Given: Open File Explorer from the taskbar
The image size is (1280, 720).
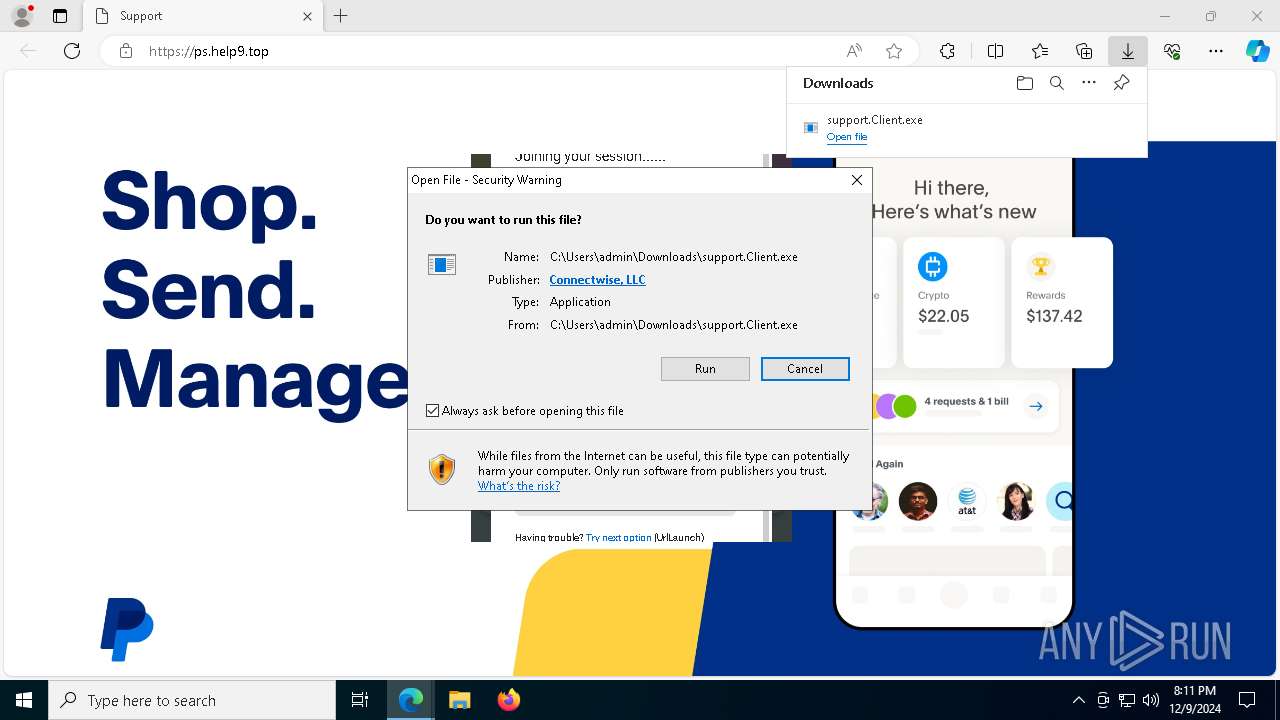Looking at the screenshot, I should (x=459, y=700).
